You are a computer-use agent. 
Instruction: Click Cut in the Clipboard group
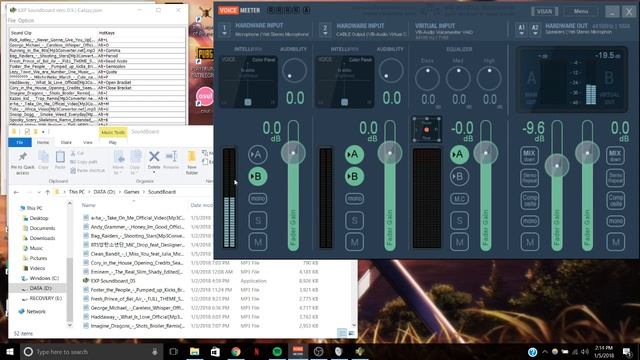[78, 153]
